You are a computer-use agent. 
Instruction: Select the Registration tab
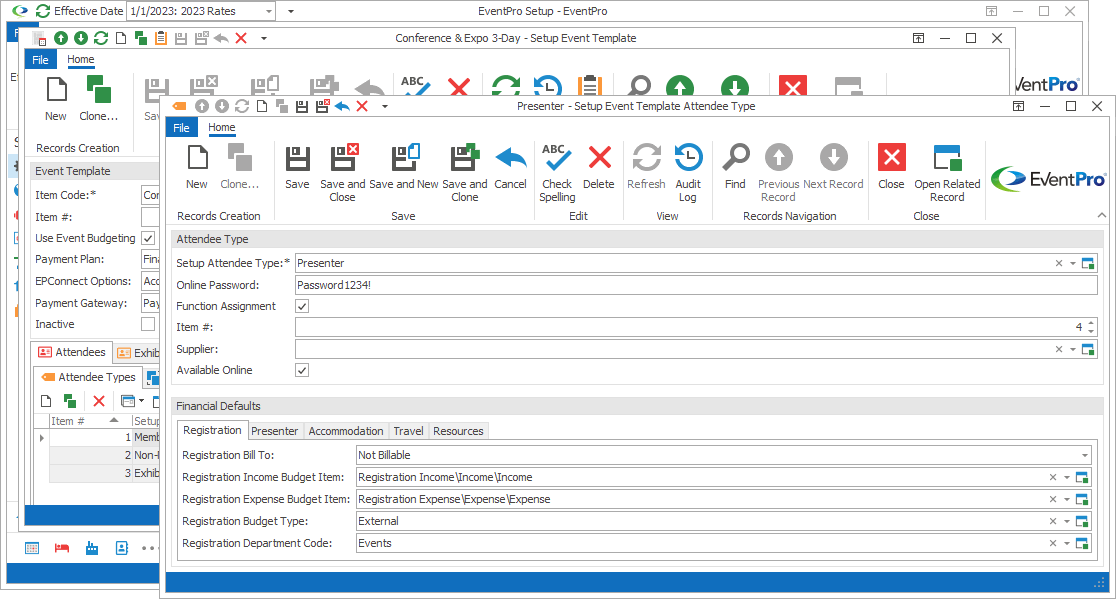tap(212, 430)
